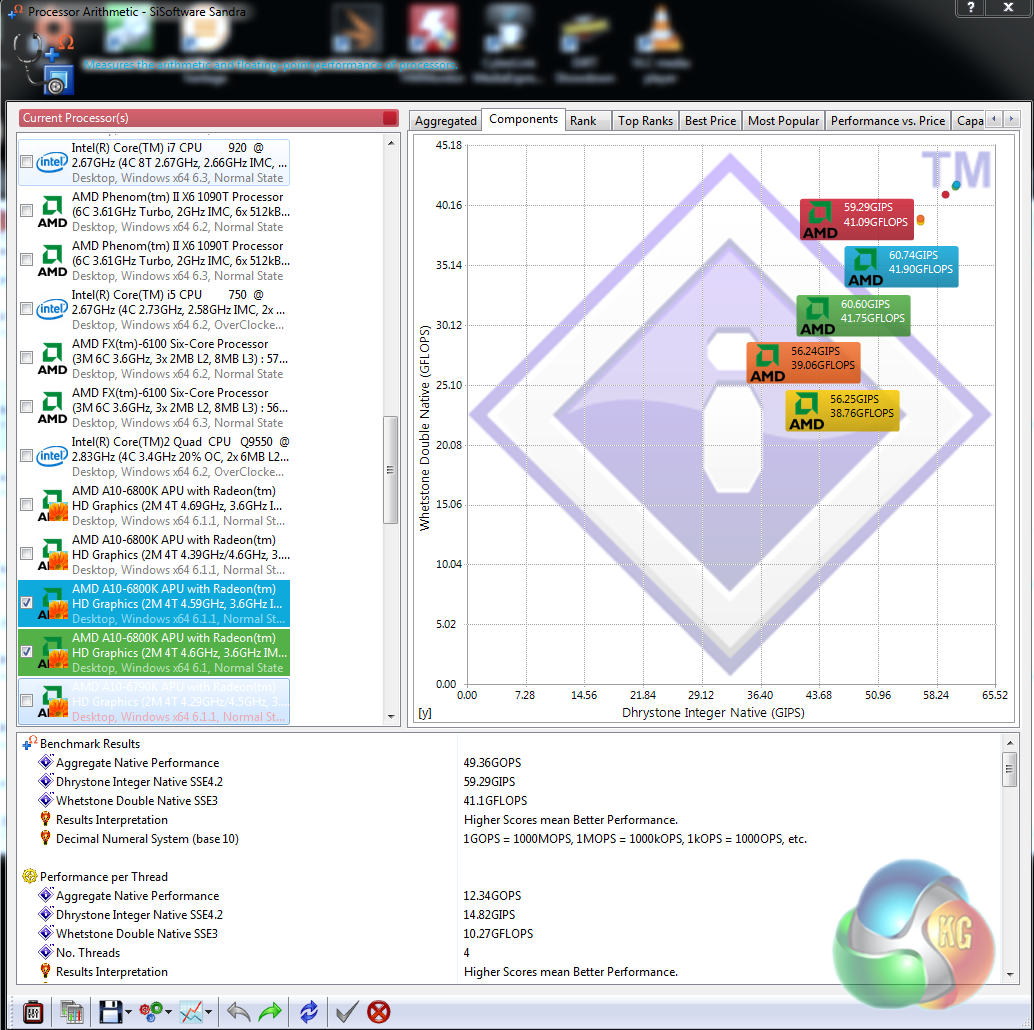This screenshot has width=1034, height=1030.
Task: Click the yellow AMD 56.25GIPS chart label
Action: point(843,411)
